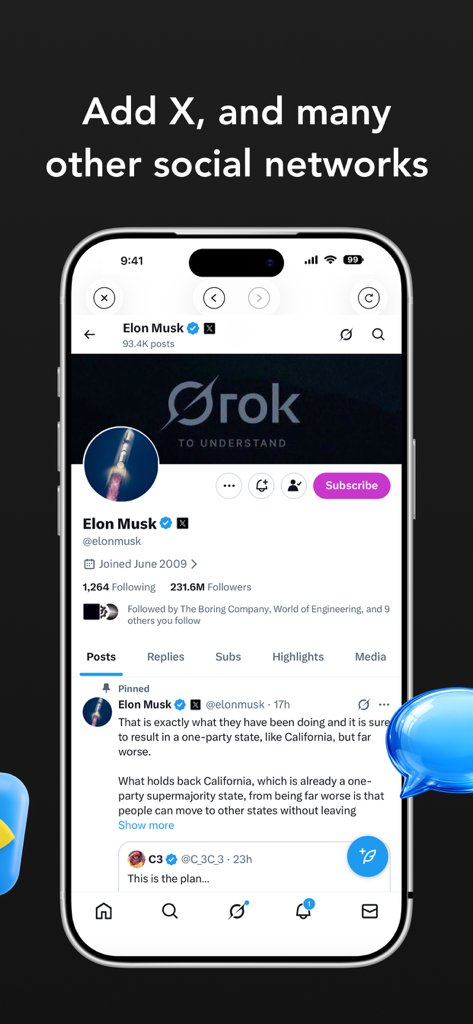
Task: Open the three-dot more options button
Action: (x=229, y=486)
